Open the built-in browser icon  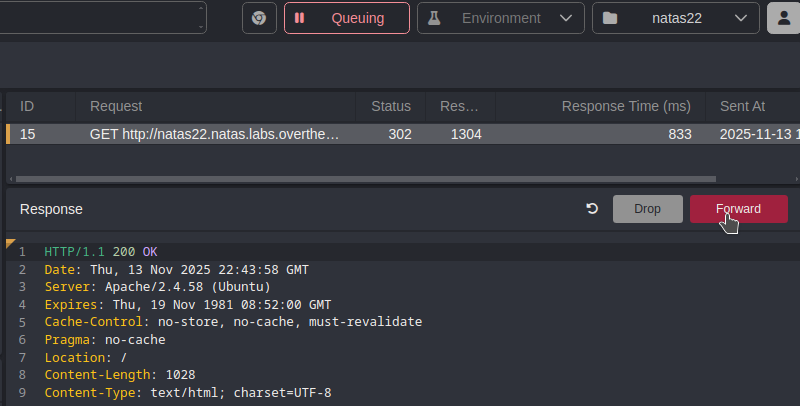pyautogui.click(x=258, y=18)
